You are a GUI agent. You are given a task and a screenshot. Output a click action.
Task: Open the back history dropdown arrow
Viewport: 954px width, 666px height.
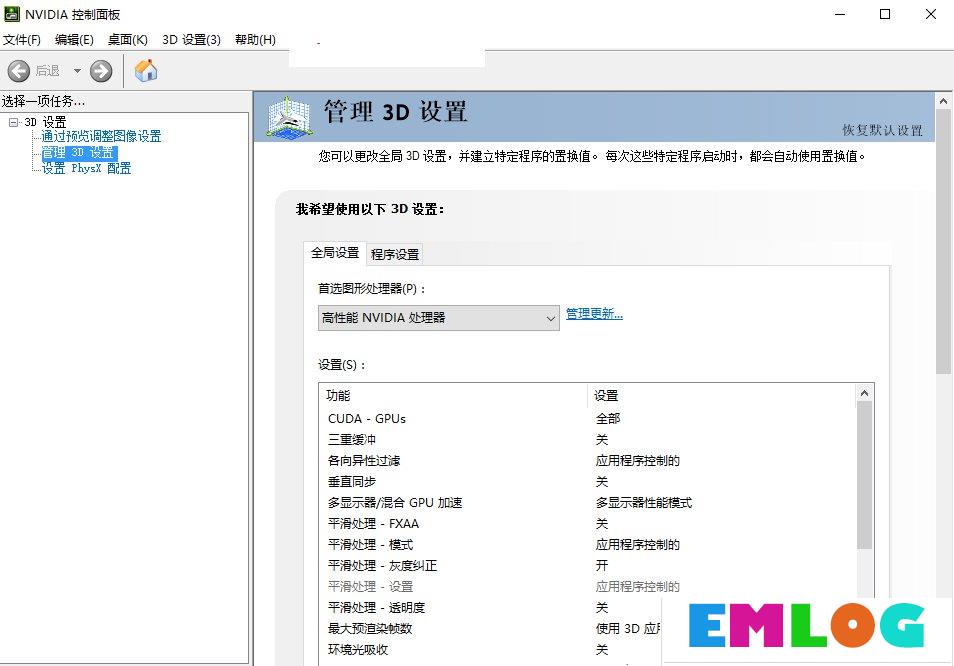tap(77, 71)
